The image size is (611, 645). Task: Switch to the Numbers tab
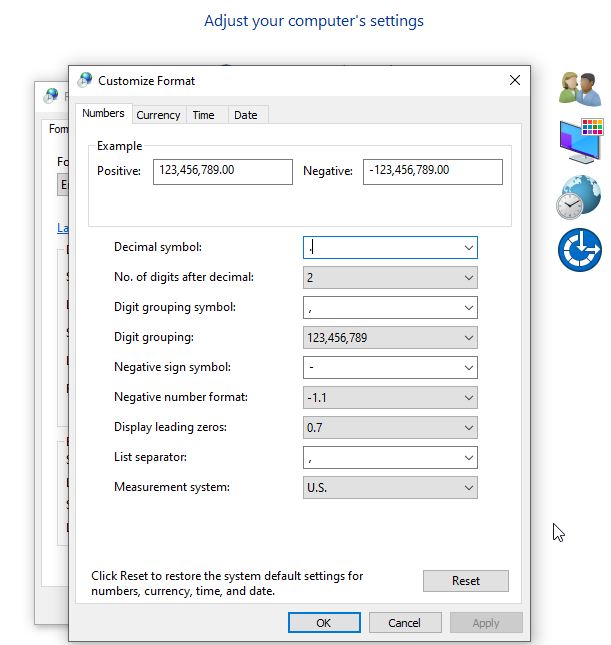coord(103,113)
